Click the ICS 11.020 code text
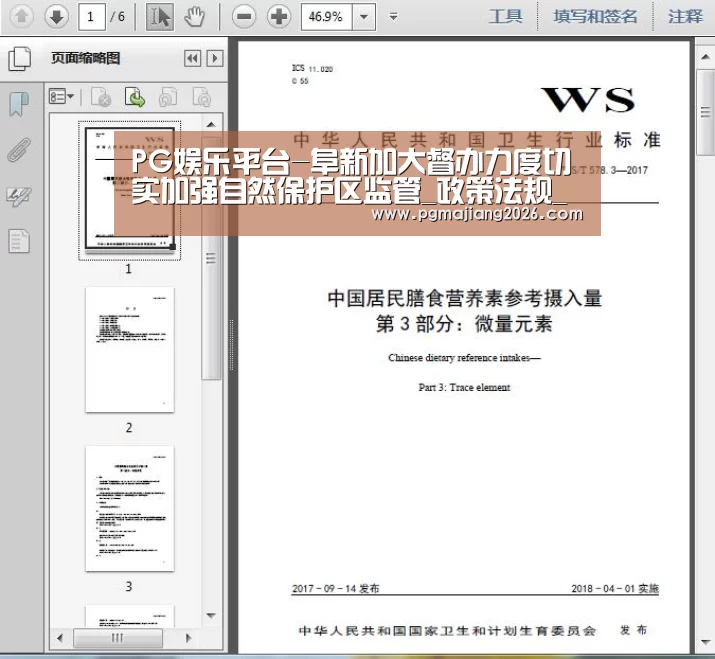 pos(312,68)
